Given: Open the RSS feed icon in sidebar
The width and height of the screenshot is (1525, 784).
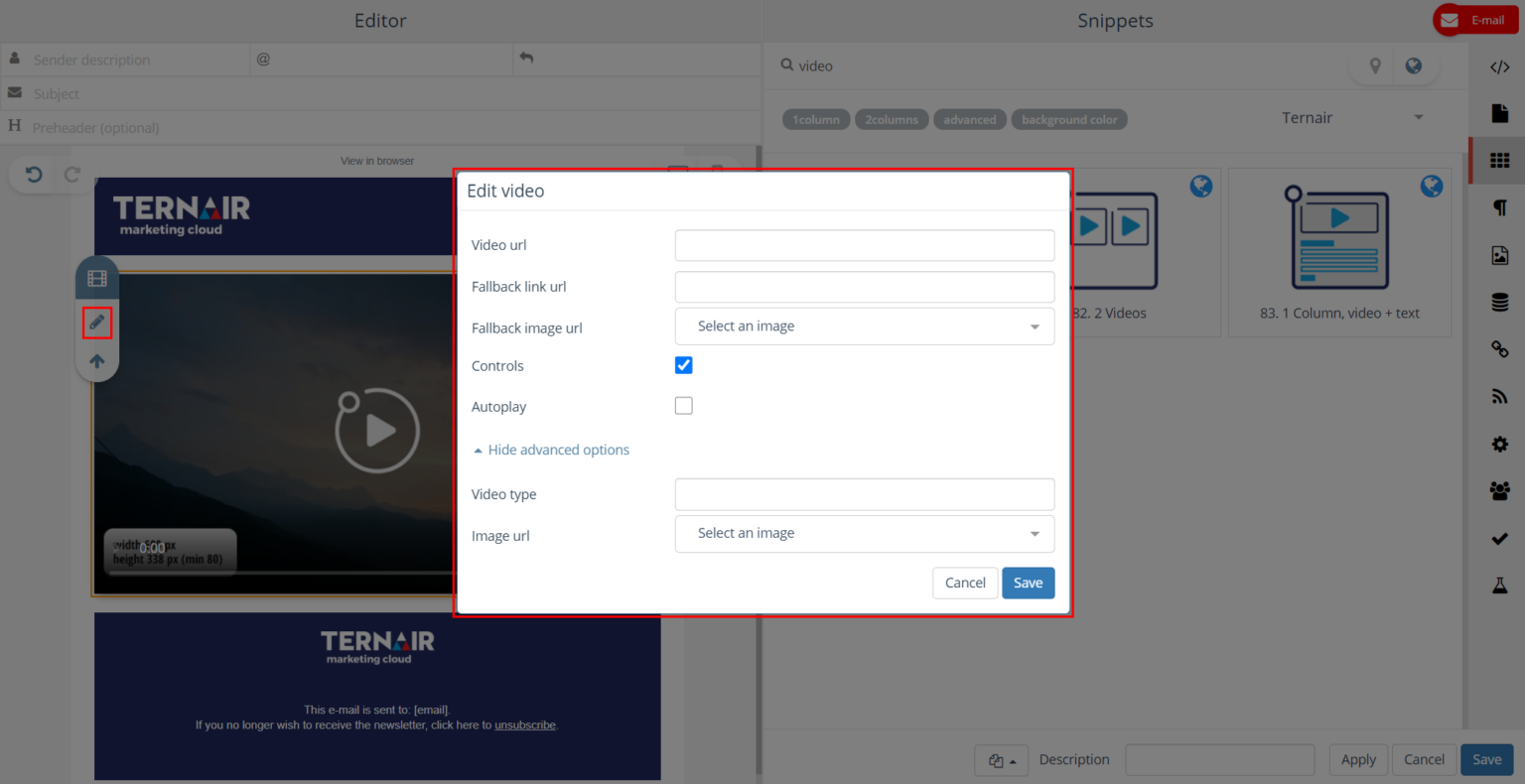Looking at the screenshot, I should click(1499, 396).
